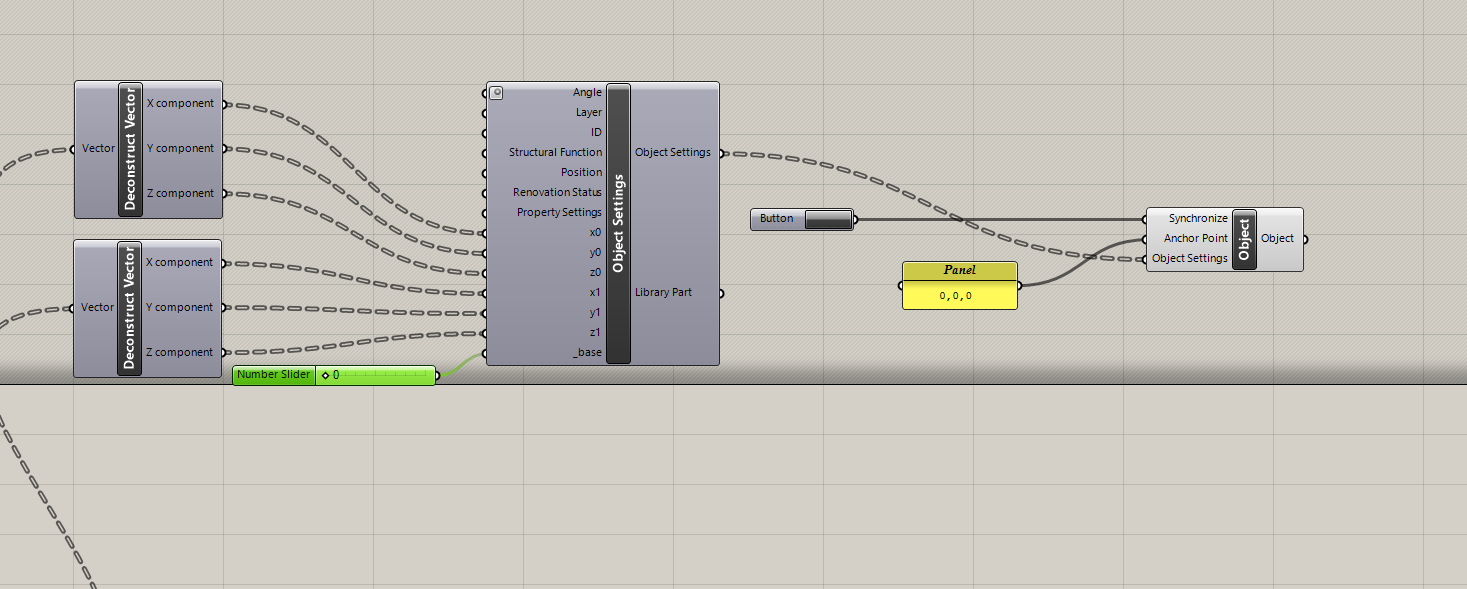Select the upper Deconstruct Vector component
Image resolution: width=1467 pixels, height=589 pixels.
click(130, 149)
